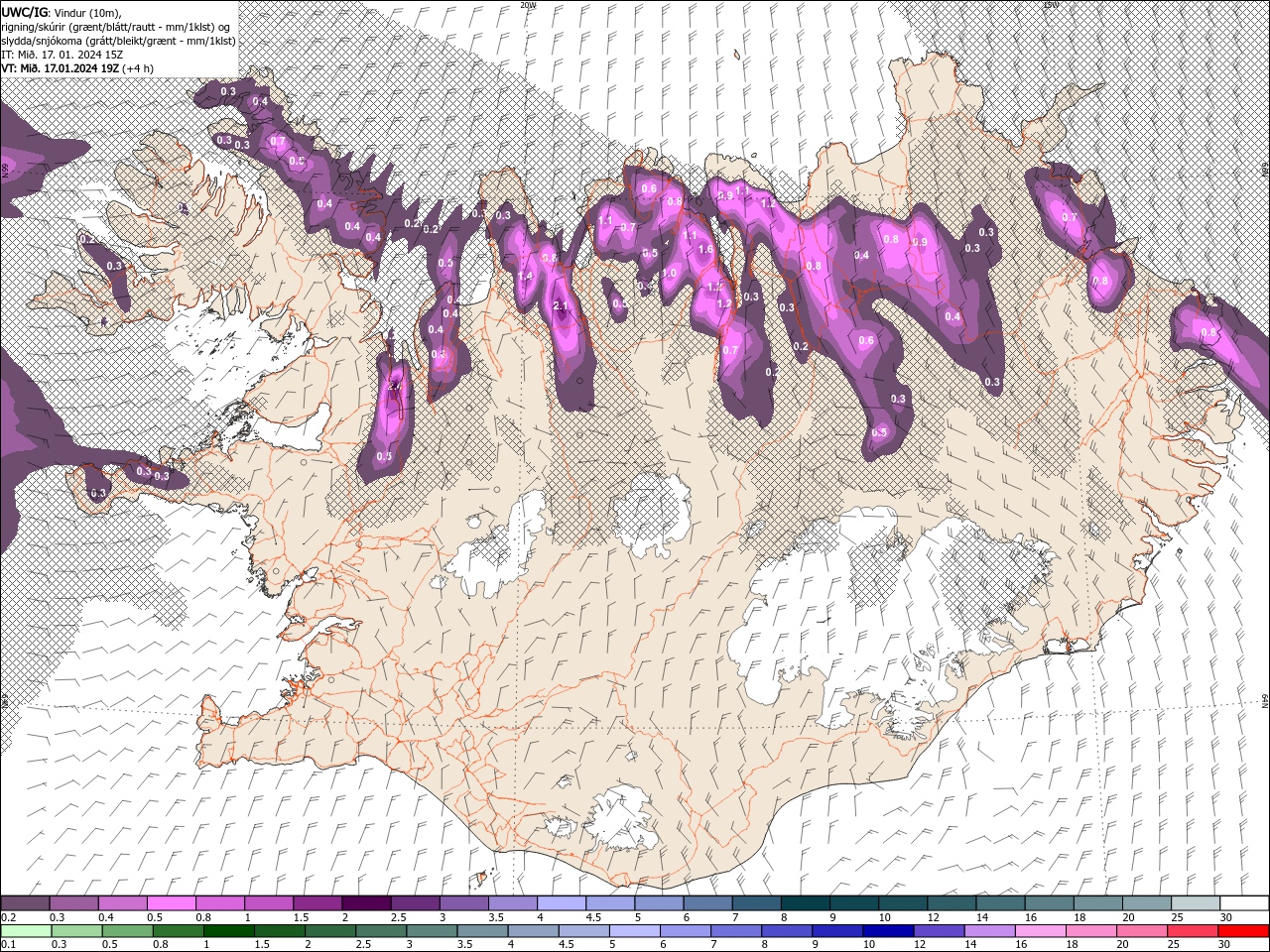The height and width of the screenshot is (952, 1270).
Task: Click the bright pink 0.5 swatch in the upper legend
Action: coord(172,903)
